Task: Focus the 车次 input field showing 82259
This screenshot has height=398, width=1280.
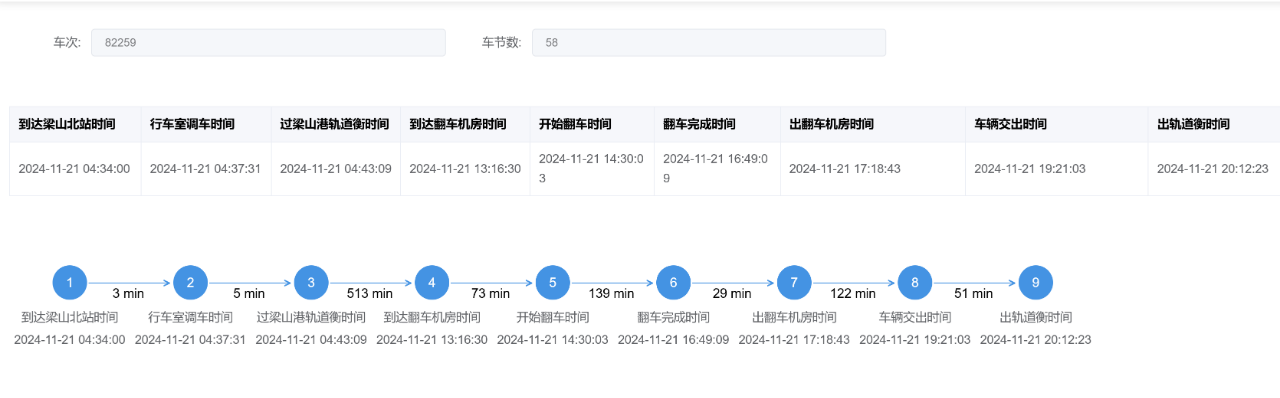Action: (x=268, y=42)
